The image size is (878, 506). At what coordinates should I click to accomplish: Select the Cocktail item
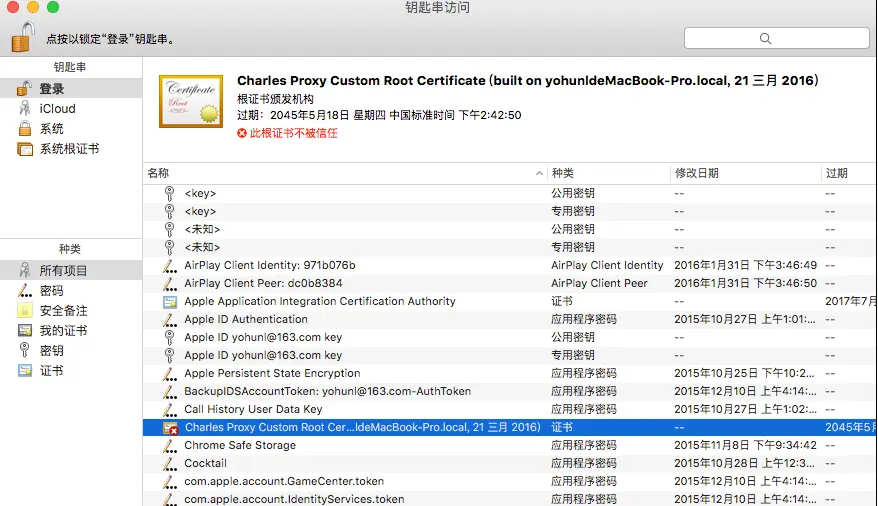coord(510,463)
